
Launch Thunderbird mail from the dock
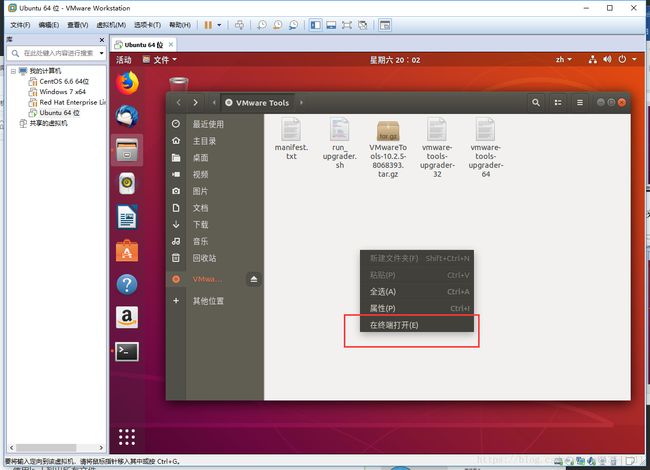(127, 116)
